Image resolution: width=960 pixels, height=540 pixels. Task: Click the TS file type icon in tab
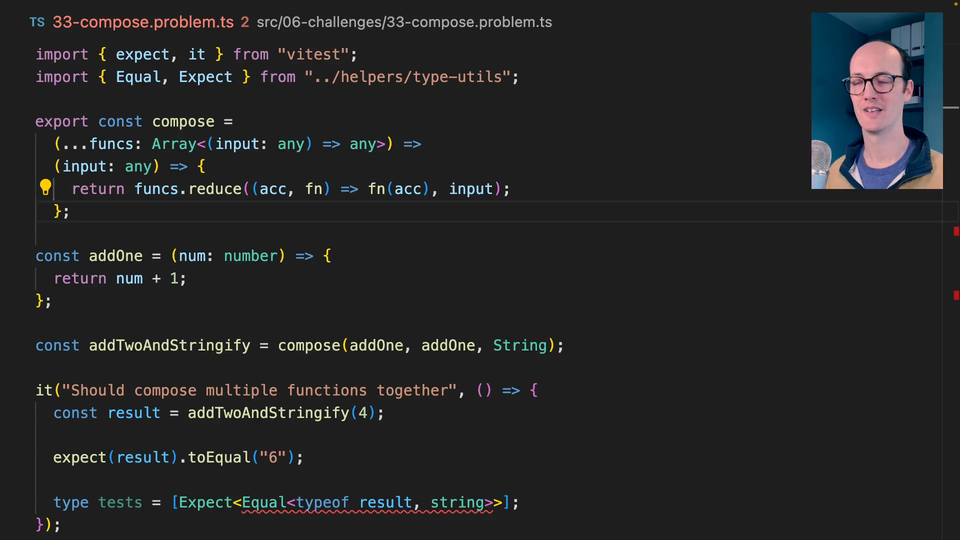(x=37, y=22)
